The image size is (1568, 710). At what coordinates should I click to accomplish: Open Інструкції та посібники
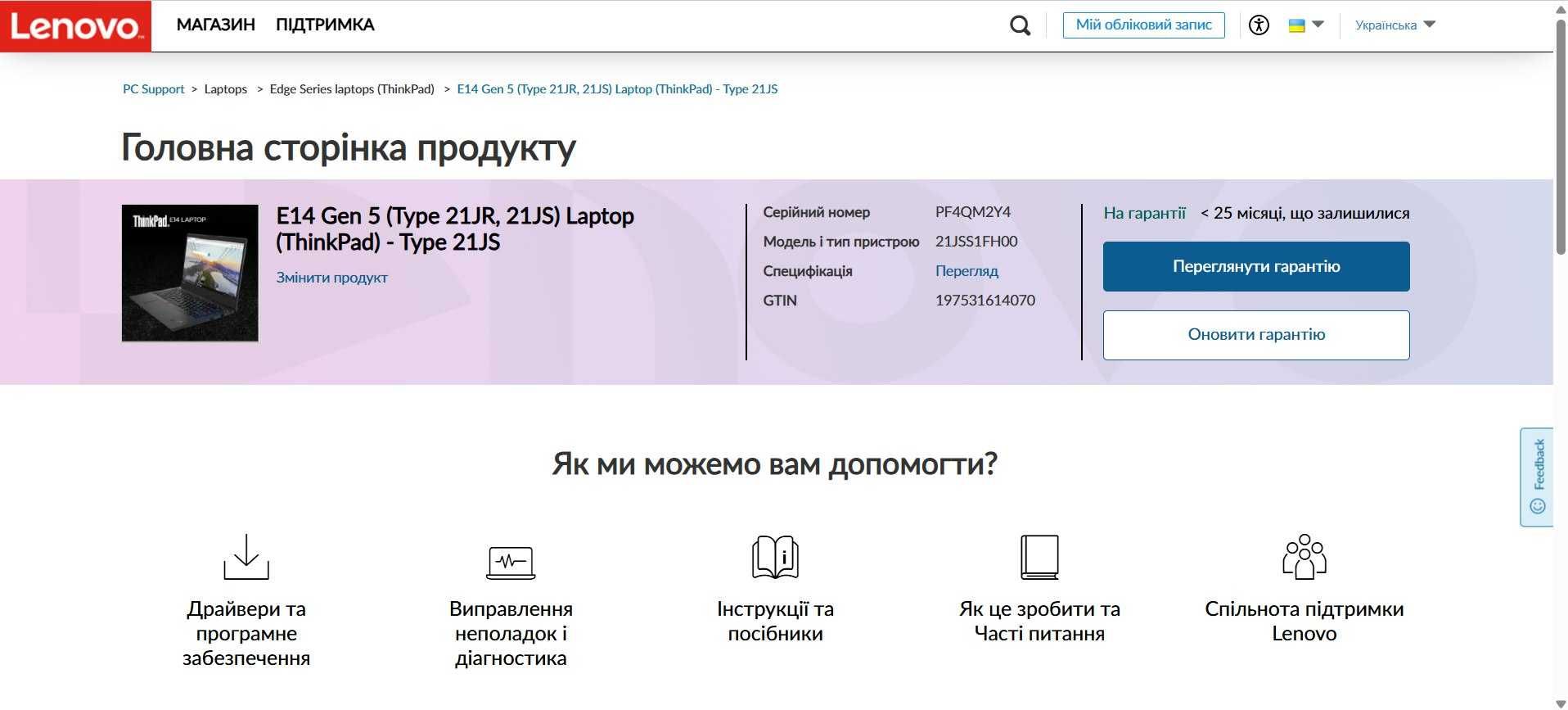(775, 622)
